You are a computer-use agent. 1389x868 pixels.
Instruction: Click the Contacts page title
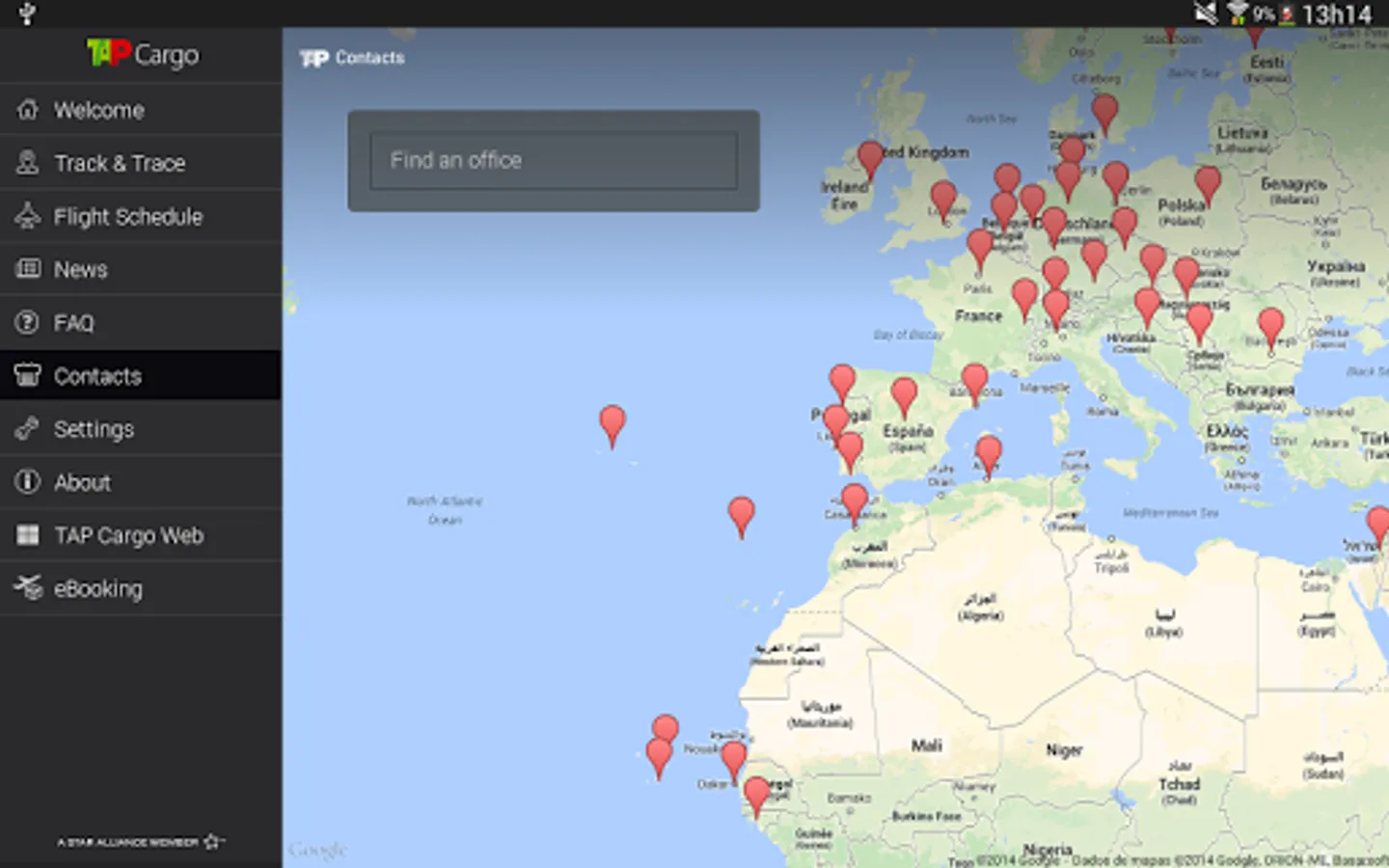(x=370, y=58)
